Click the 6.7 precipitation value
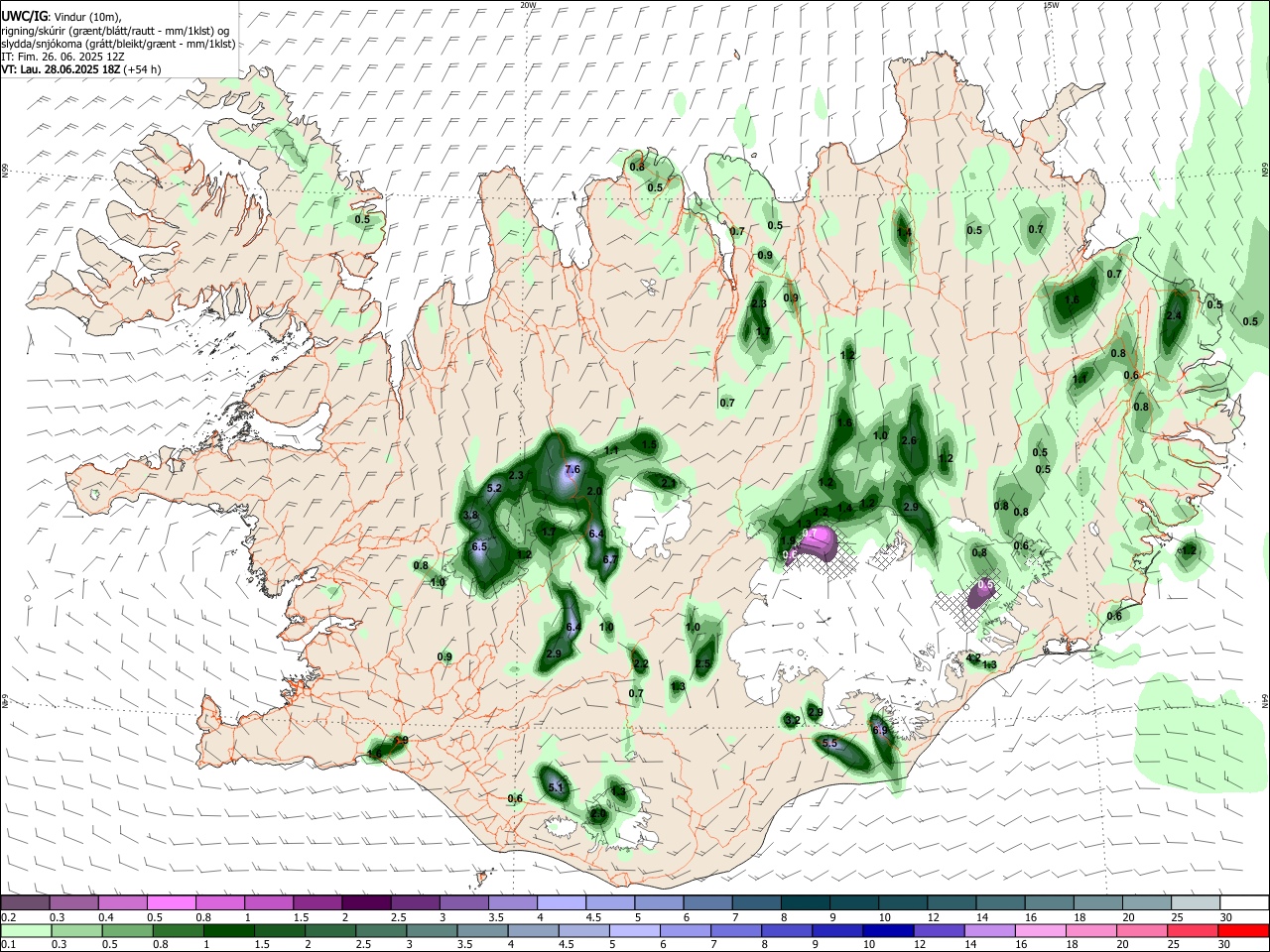Screen dimensions: 1270x952 pos(611,559)
